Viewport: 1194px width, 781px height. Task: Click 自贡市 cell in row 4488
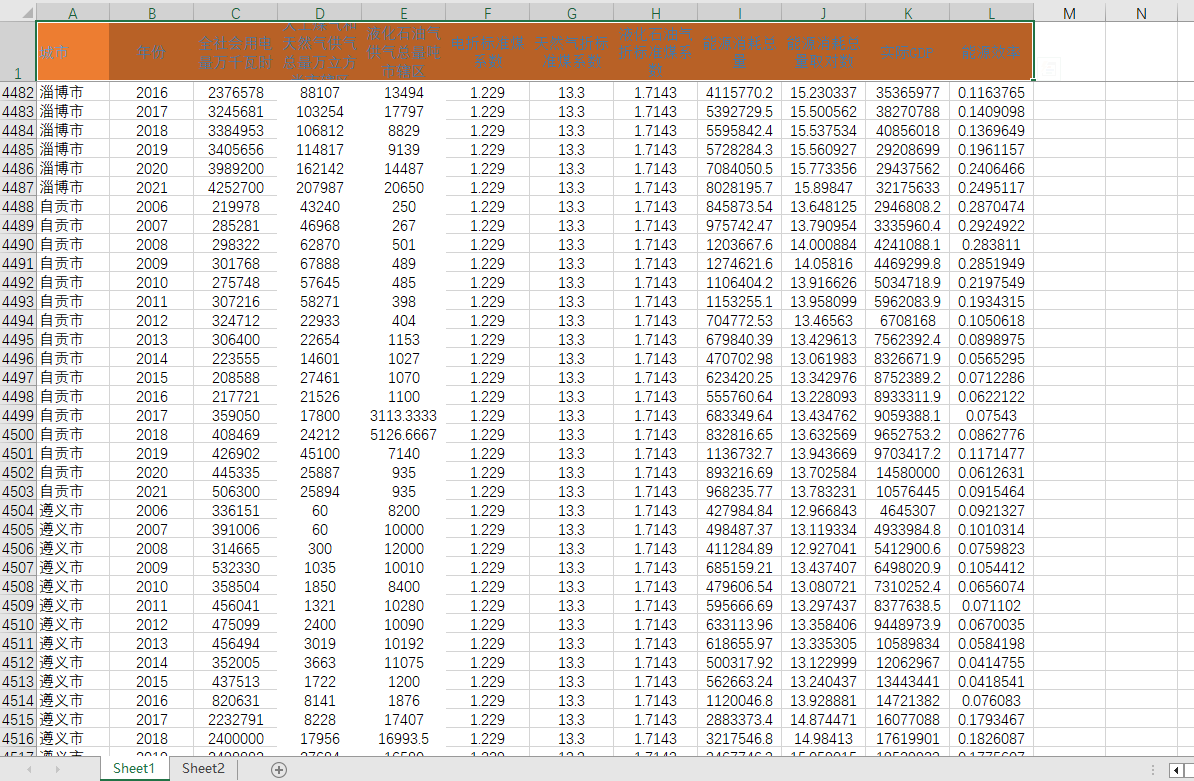coord(72,206)
